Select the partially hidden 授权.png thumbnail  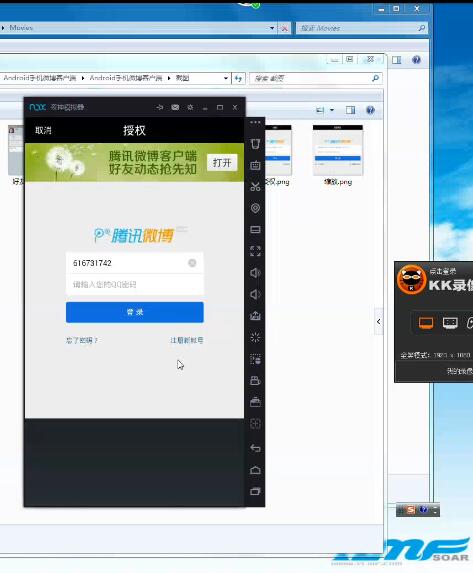tap(278, 150)
